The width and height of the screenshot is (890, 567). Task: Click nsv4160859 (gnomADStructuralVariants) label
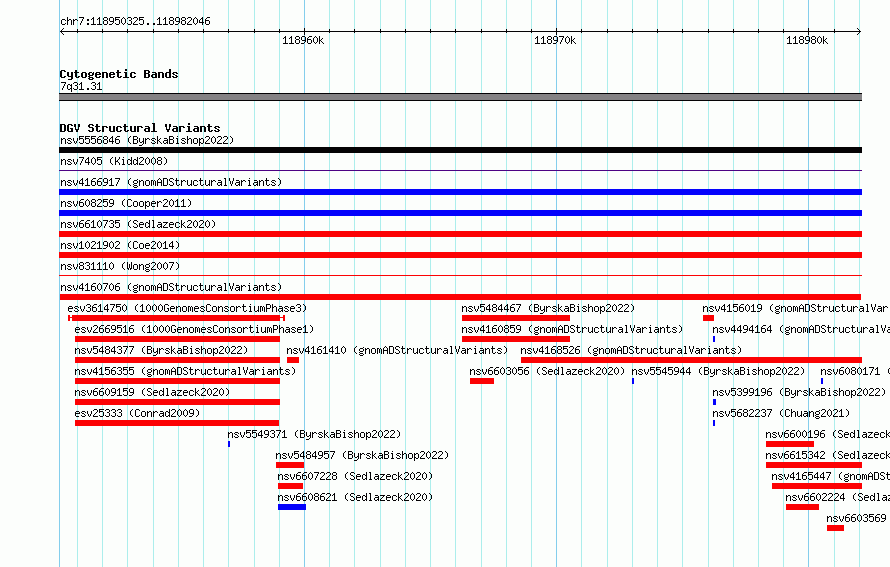(x=572, y=329)
